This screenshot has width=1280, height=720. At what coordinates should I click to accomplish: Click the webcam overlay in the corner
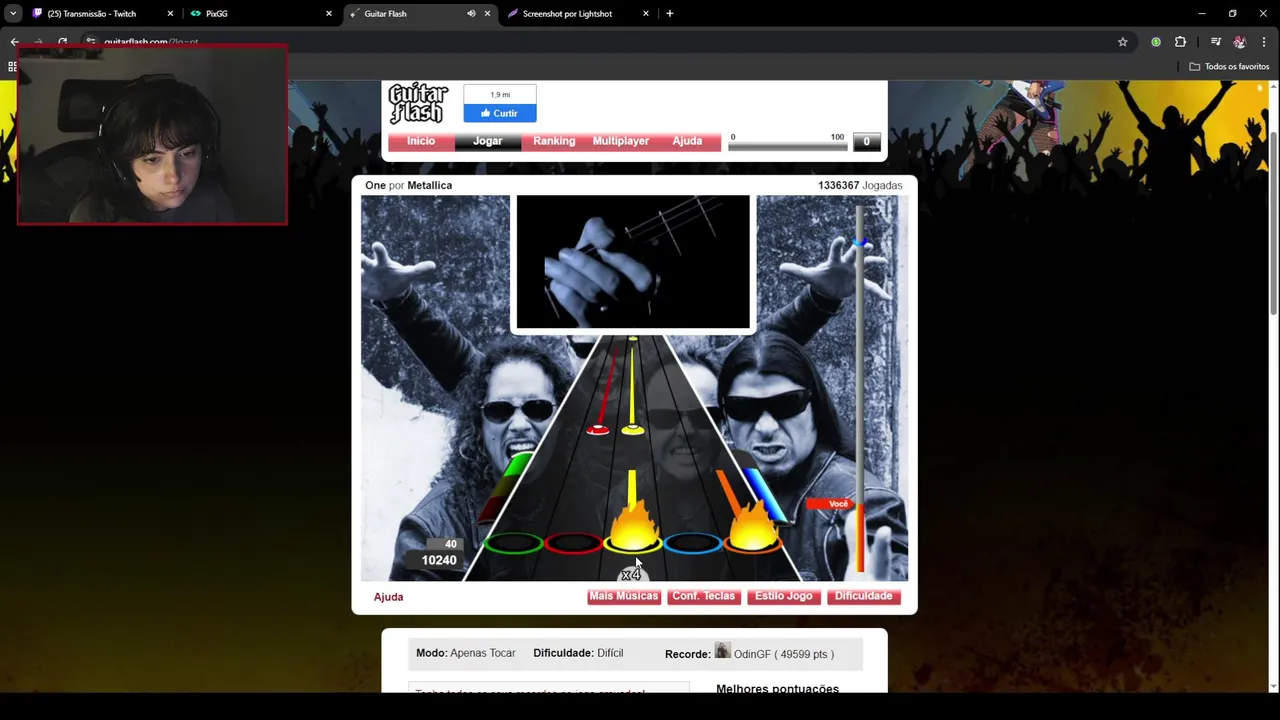tap(152, 134)
